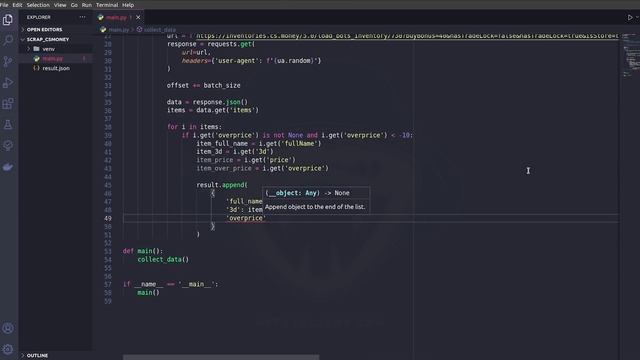Open the Run and Debug view
This screenshot has width=640, height=360.
[8, 82]
